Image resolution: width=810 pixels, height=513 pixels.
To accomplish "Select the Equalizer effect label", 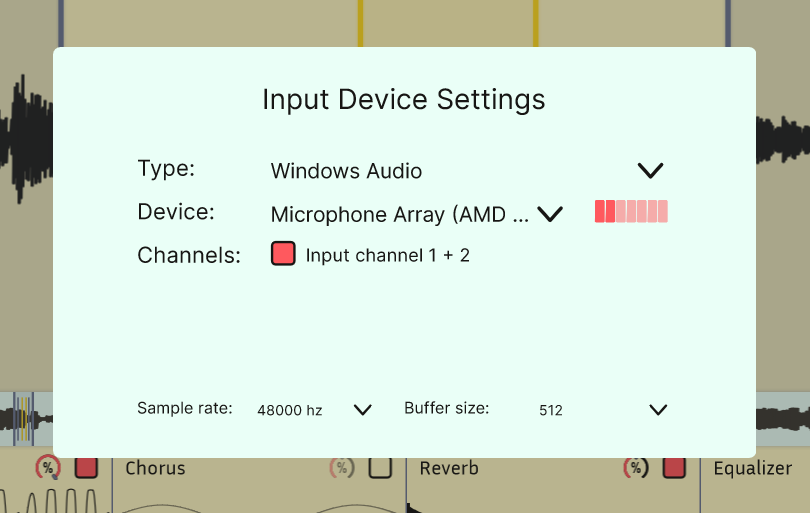I will click(x=753, y=469).
